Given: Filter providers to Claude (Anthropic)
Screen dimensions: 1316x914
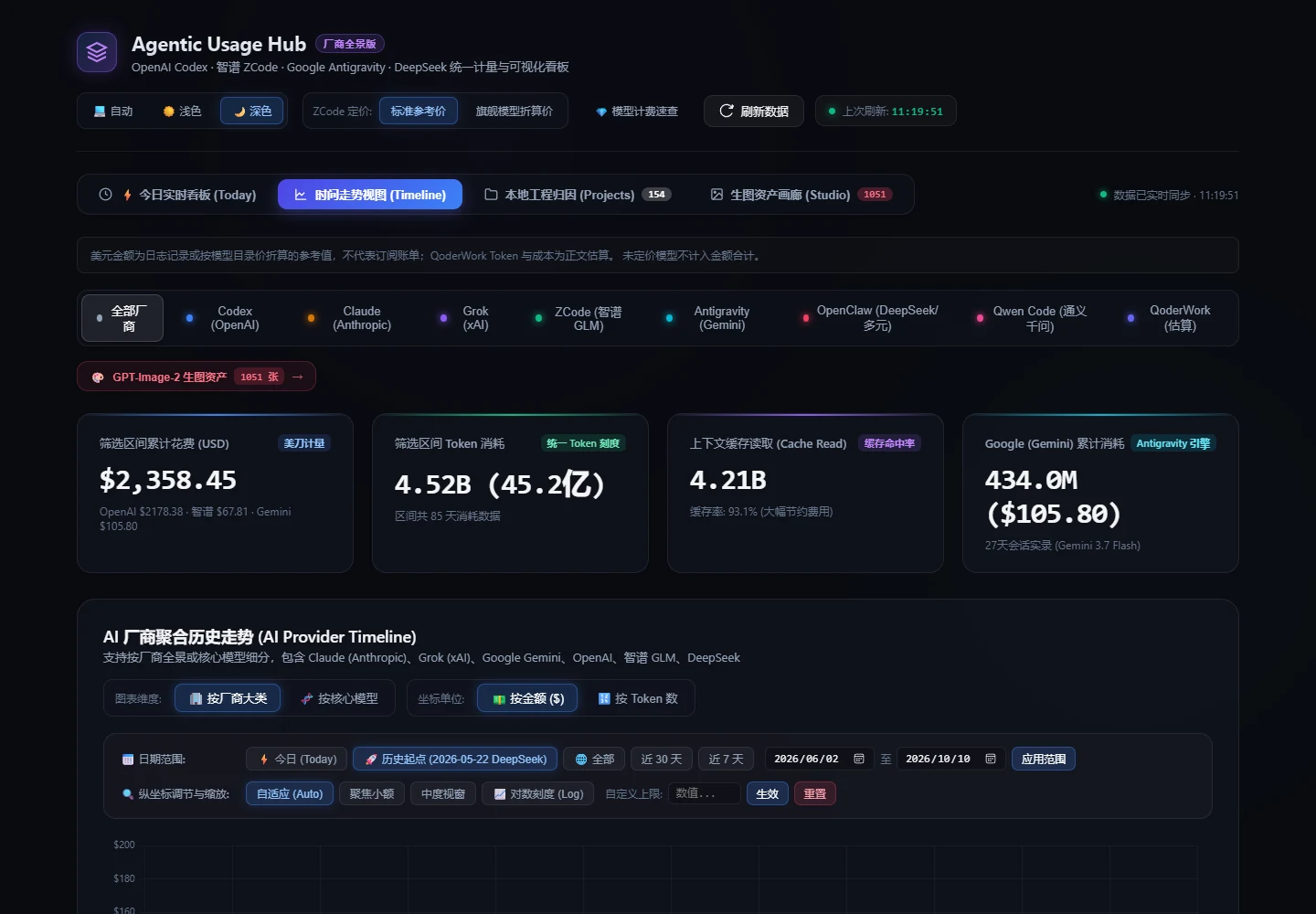Looking at the screenshot, I should 350,318.
